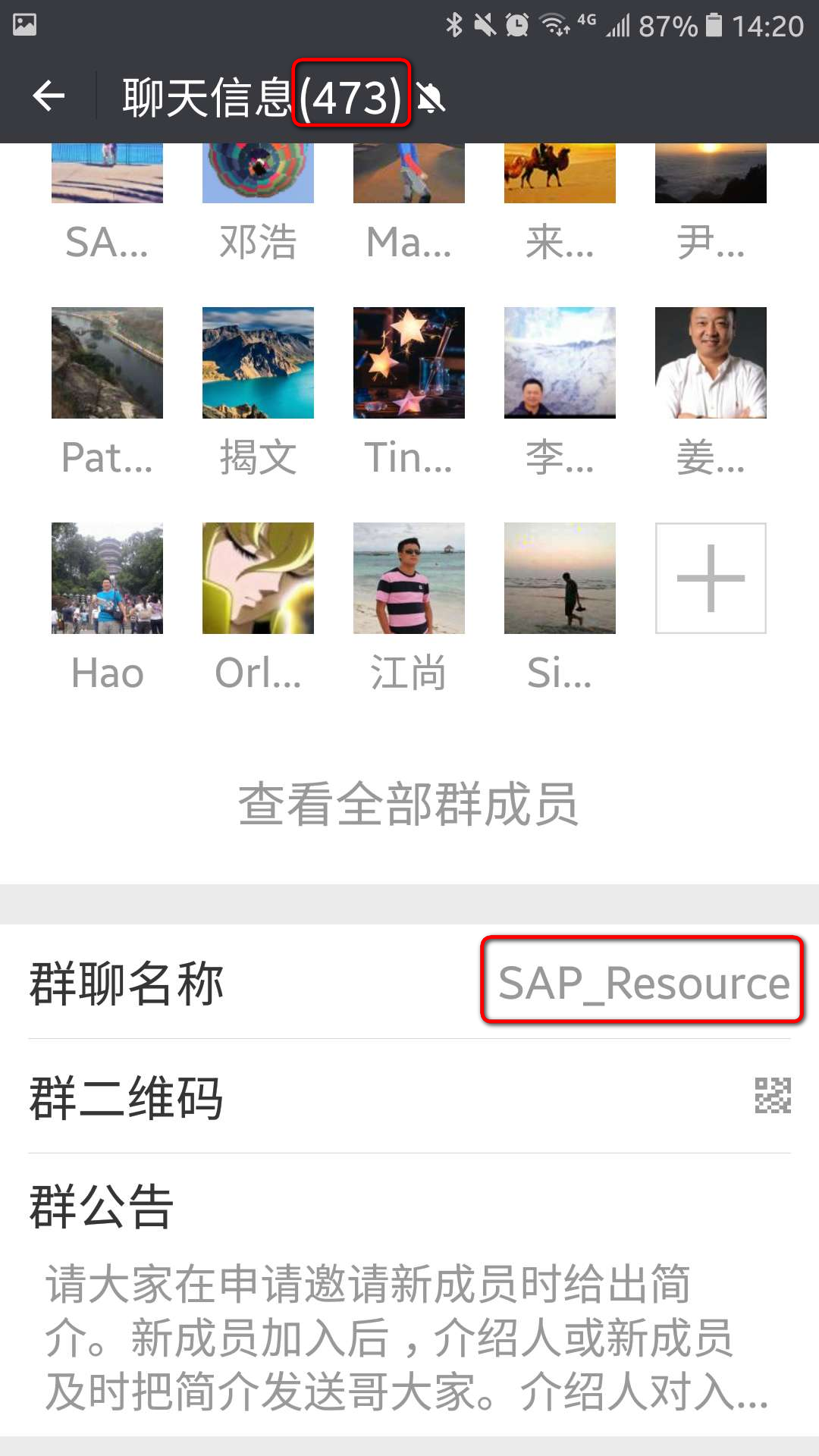This screenshot has width=819, height=1456.
Task: Open 揭文's lake avatar
Action: [x=258, y=362]
